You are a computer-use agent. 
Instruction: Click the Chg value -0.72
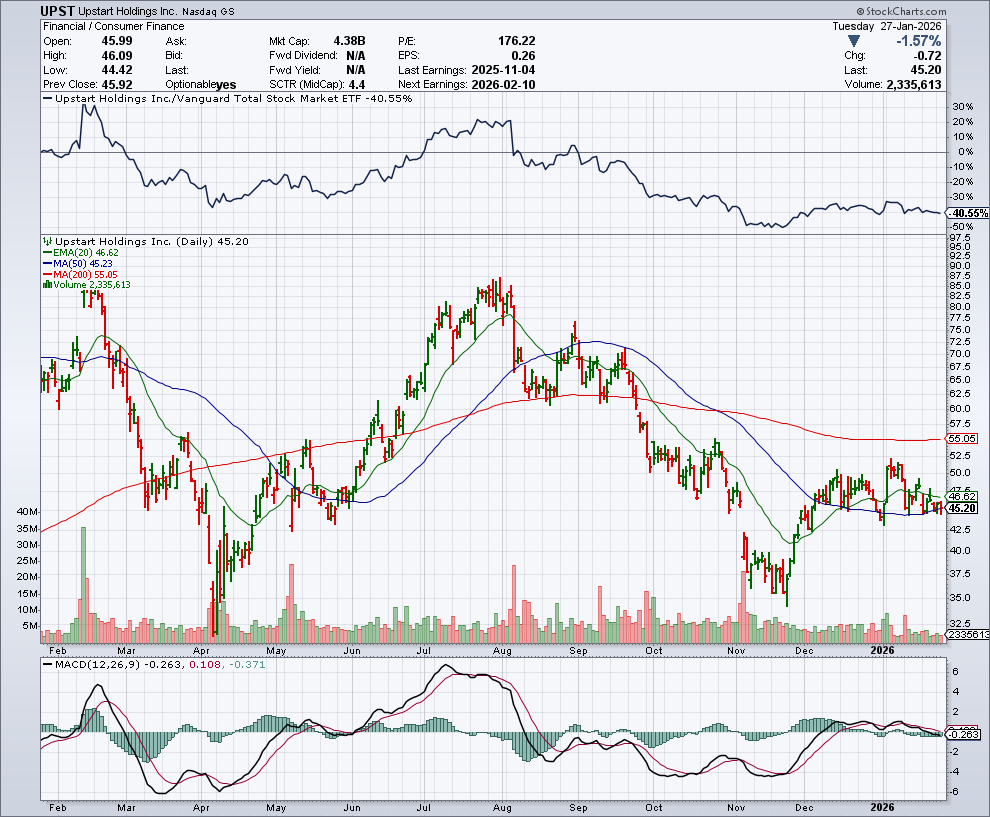928,56
